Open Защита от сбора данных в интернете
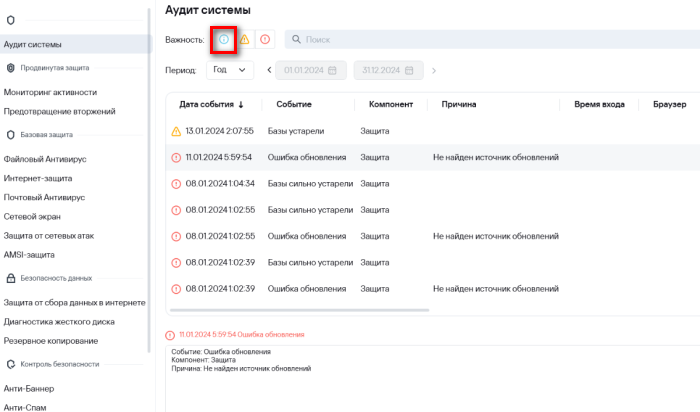Viewport: 700px width, 412px height. pos(75,303)
